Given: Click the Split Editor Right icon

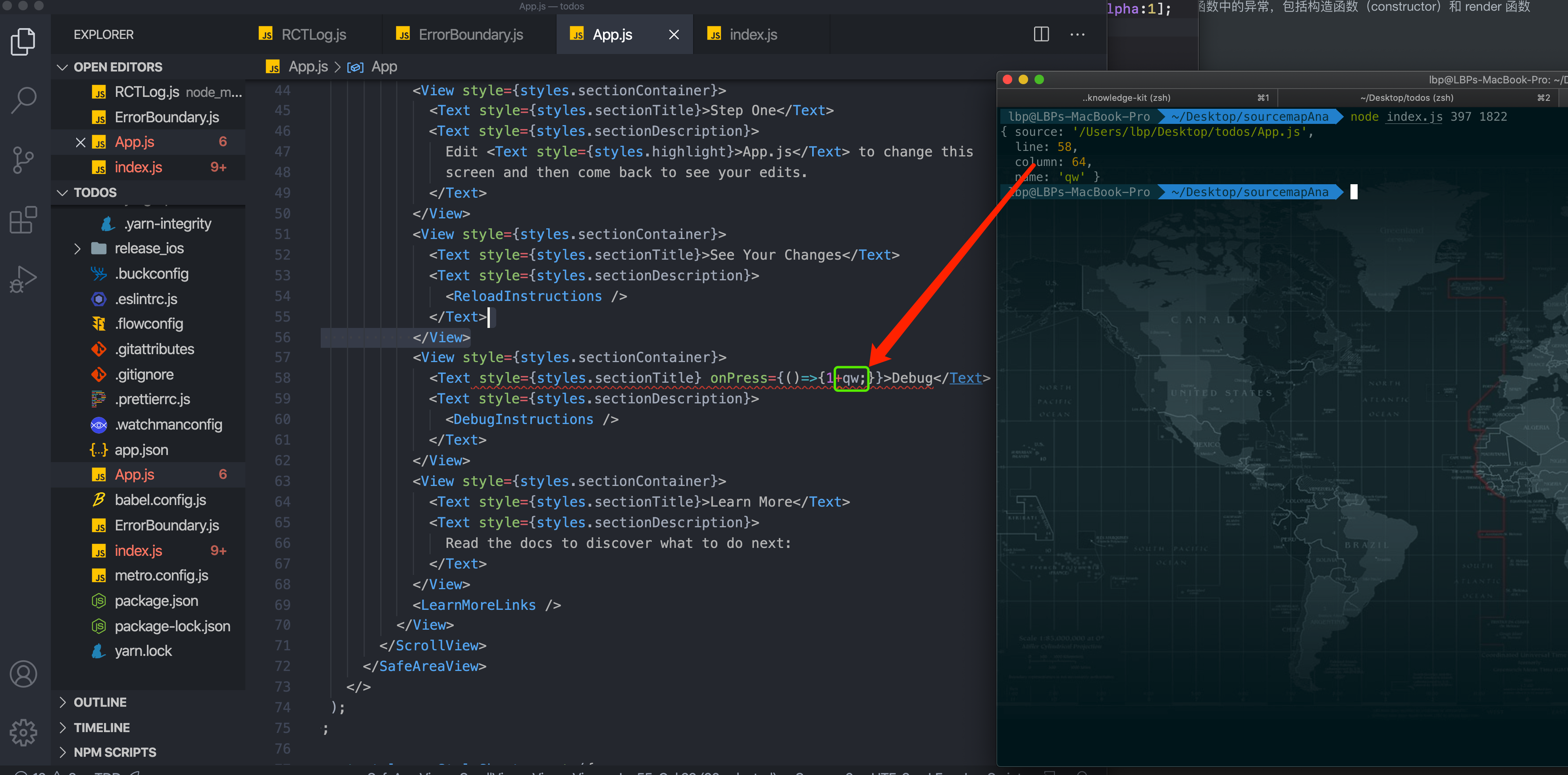Looking at the screenshot, I should click(x=1041, y=35).
